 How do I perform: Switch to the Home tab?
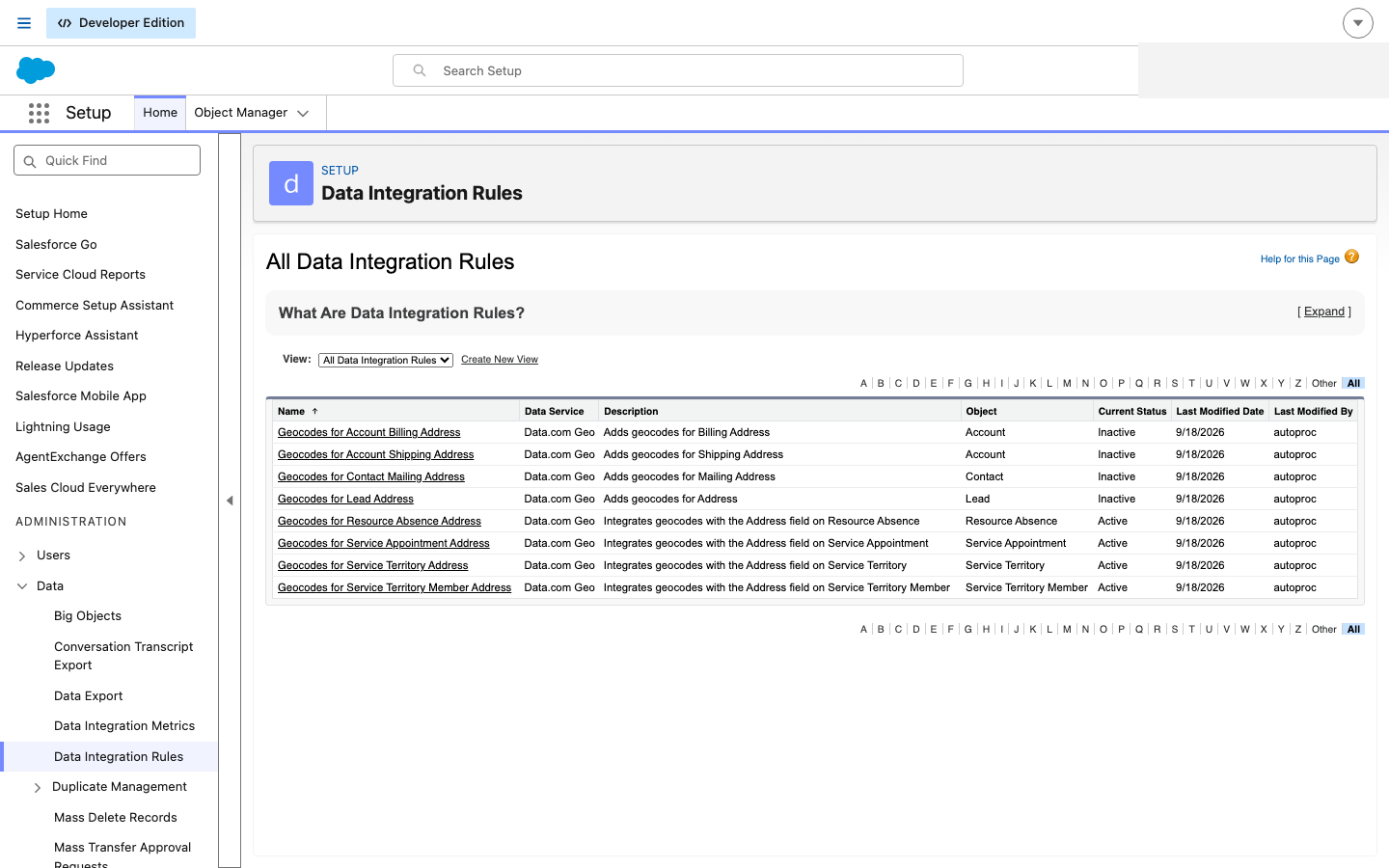[x=160, y=113]
